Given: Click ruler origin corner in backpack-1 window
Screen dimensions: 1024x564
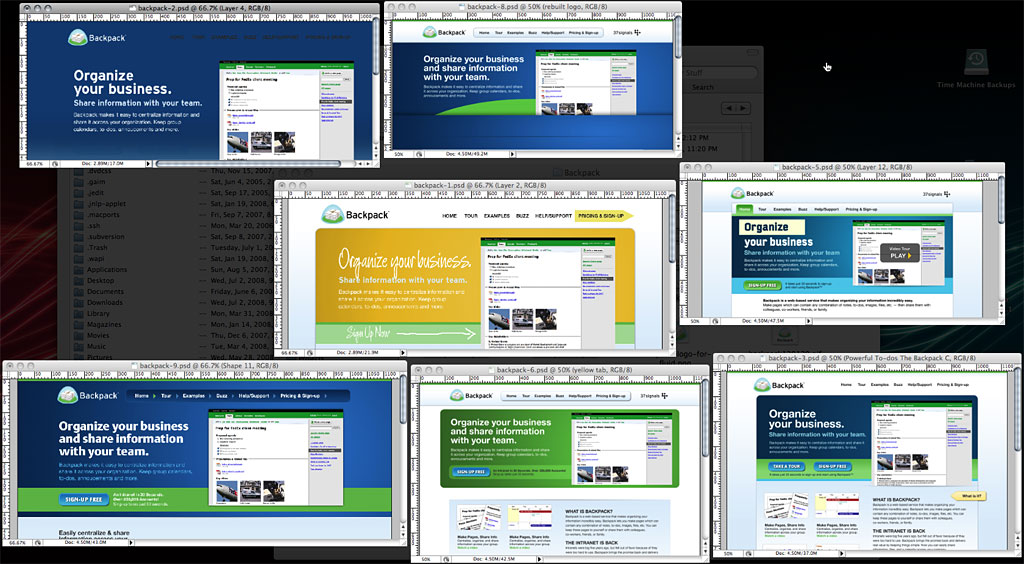Looking at the screenshot, I should [280, 195].
